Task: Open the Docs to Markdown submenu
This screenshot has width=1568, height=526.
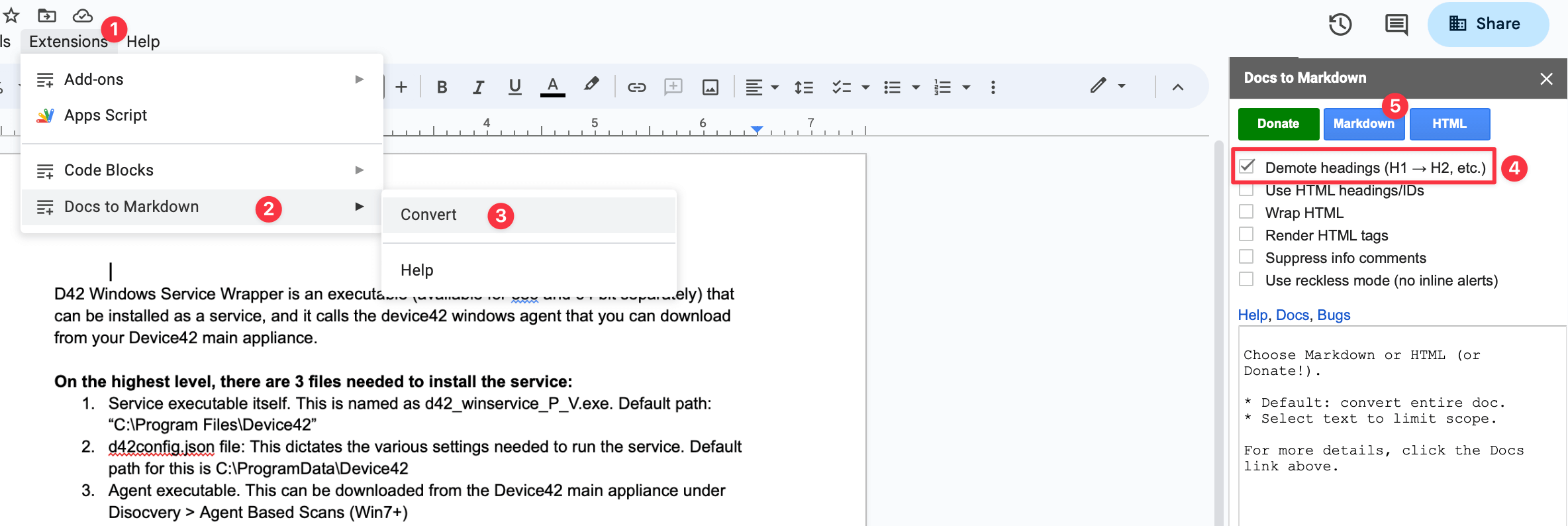Action: point(202,207)
